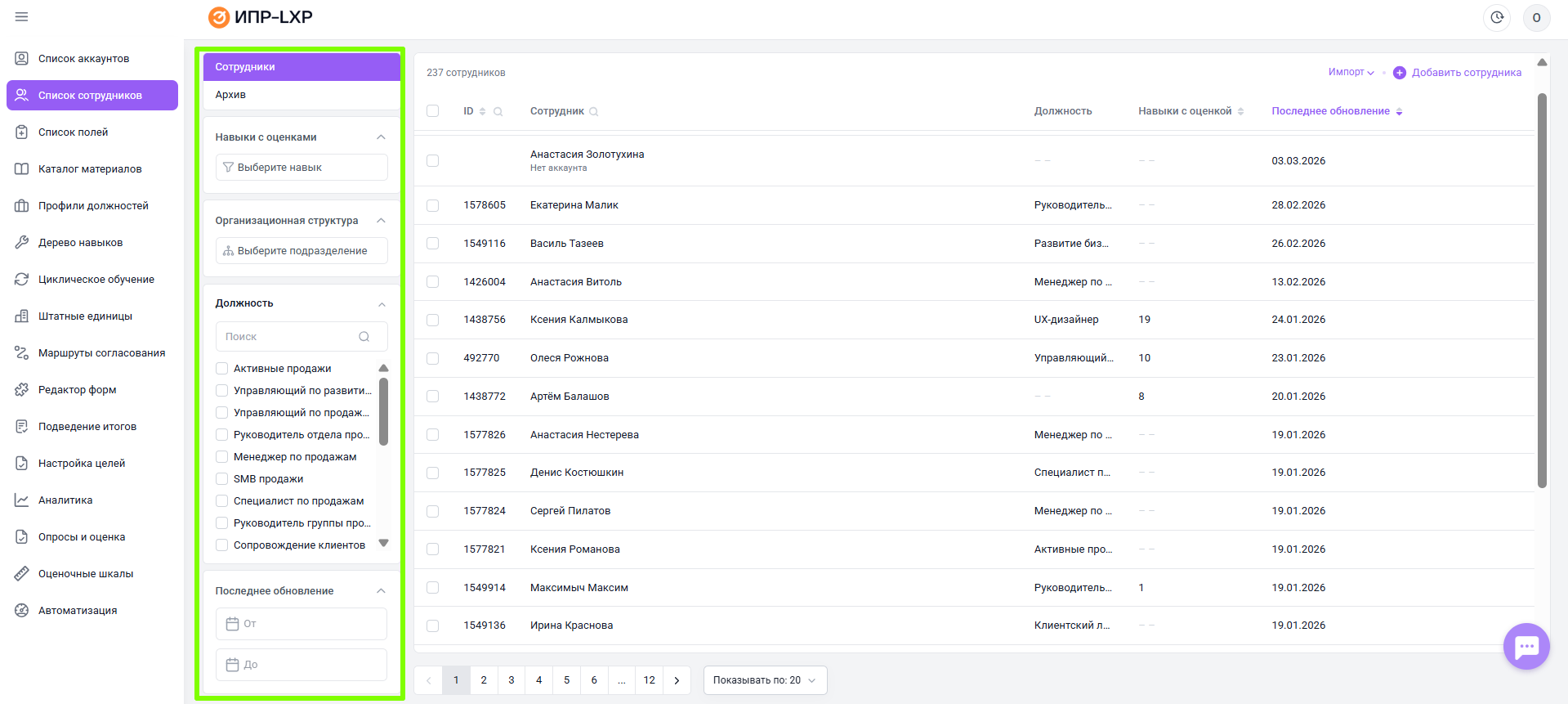Open the Выберите навык dropdown
Viewport: 1568px width, 704px height.
pyautogui.click(x=302, y=168)
